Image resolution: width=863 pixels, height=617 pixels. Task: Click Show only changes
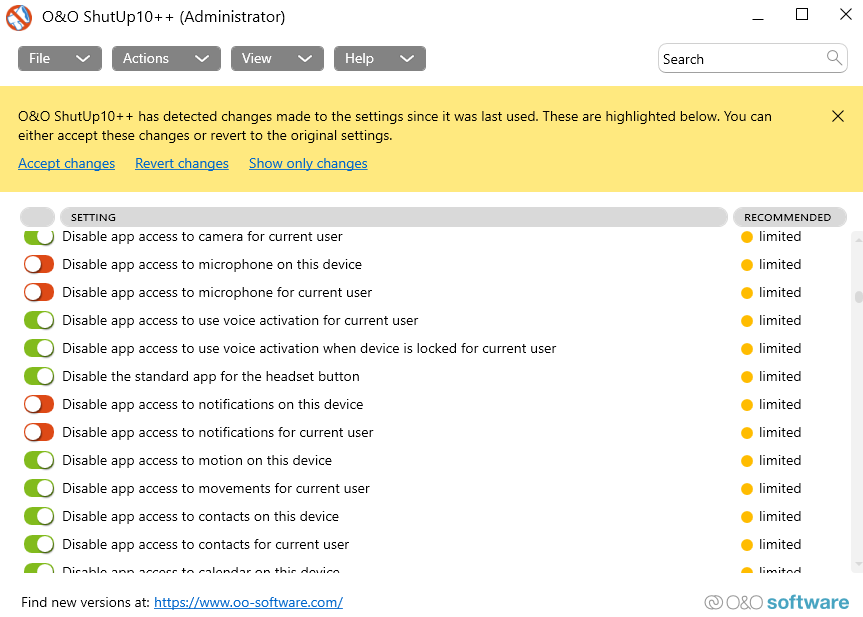(x=307, y=163)
